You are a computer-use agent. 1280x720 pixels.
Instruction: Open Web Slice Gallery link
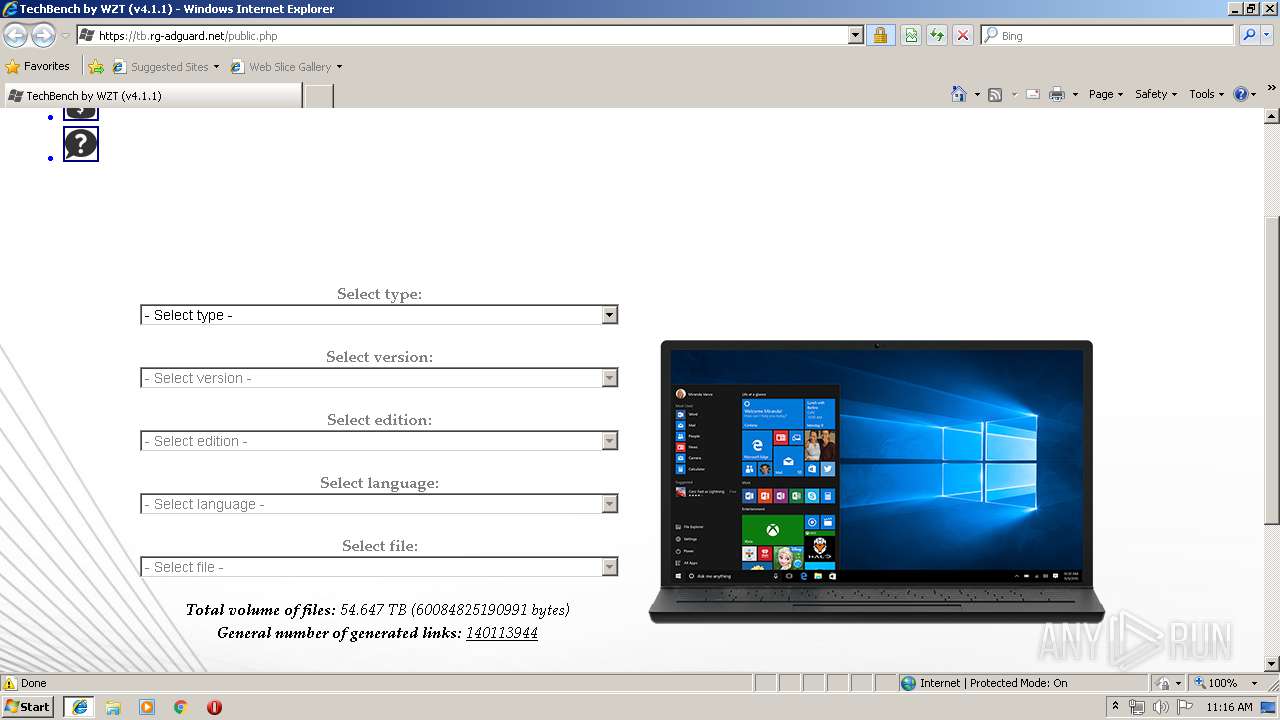(x=286, y=67)
